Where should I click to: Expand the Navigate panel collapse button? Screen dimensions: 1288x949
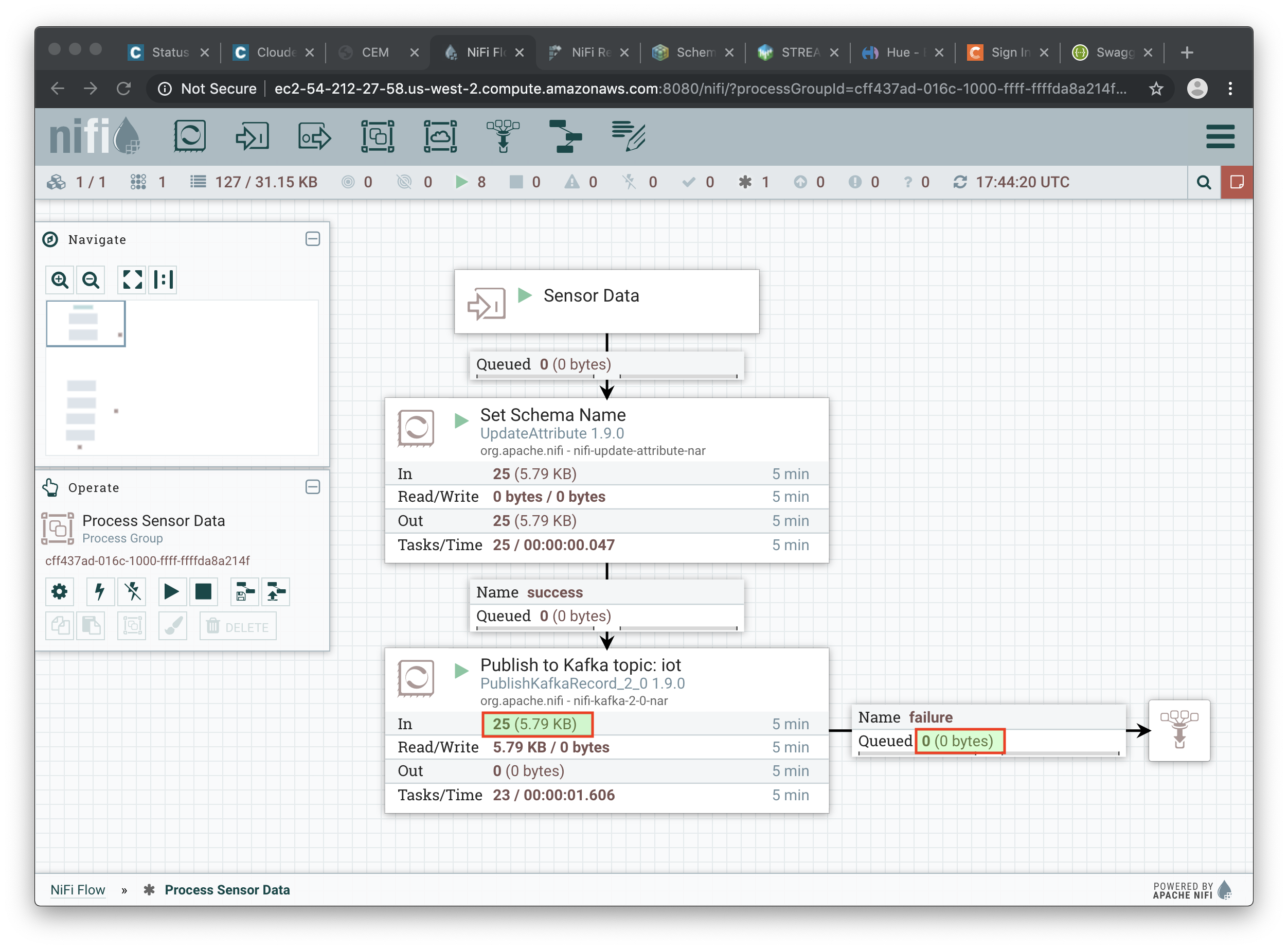pyautogui.click(x=313, y=238)
